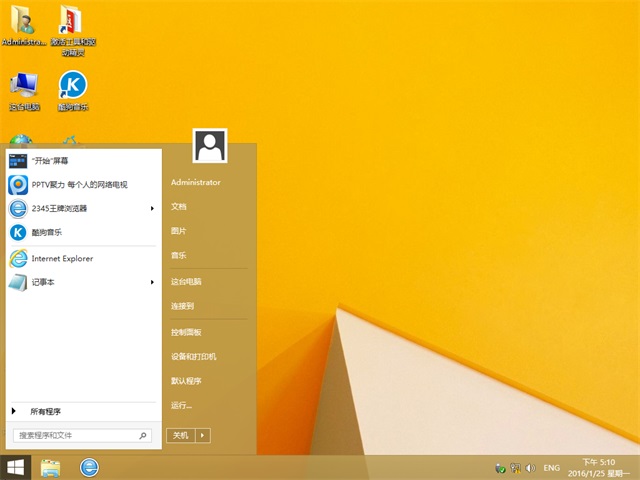Launch 酷狗音乐 in the Start menu list
640x480 pixels.
click(50, 233)
